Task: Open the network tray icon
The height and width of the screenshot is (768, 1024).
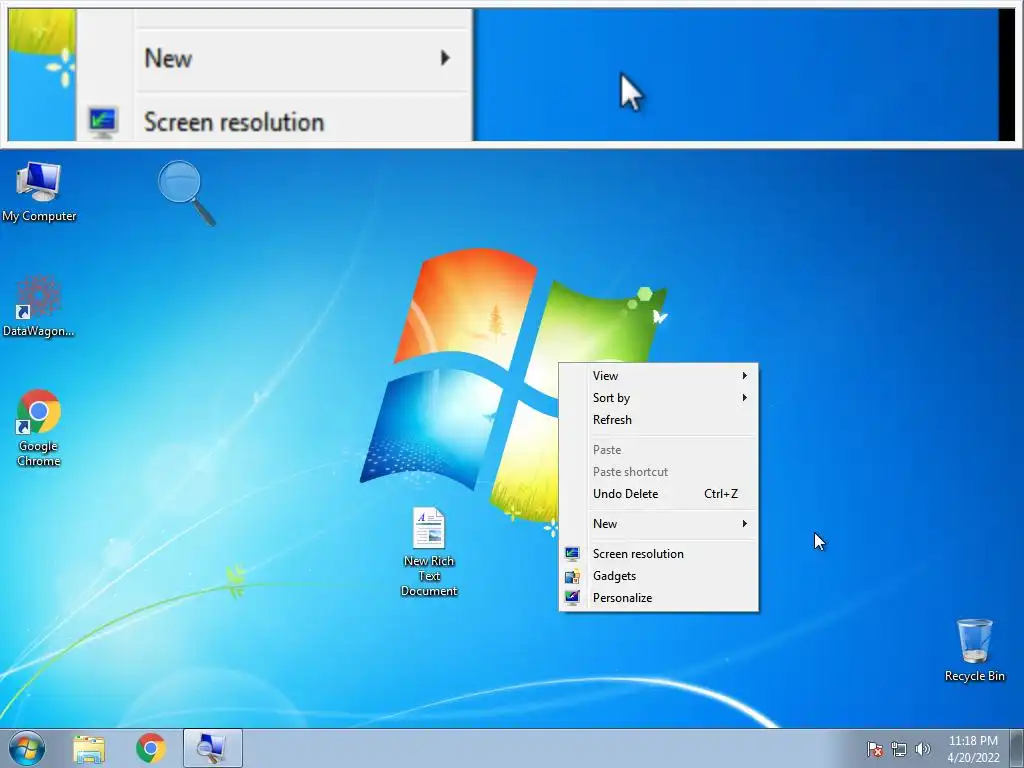Action: (x=899, y=749)
